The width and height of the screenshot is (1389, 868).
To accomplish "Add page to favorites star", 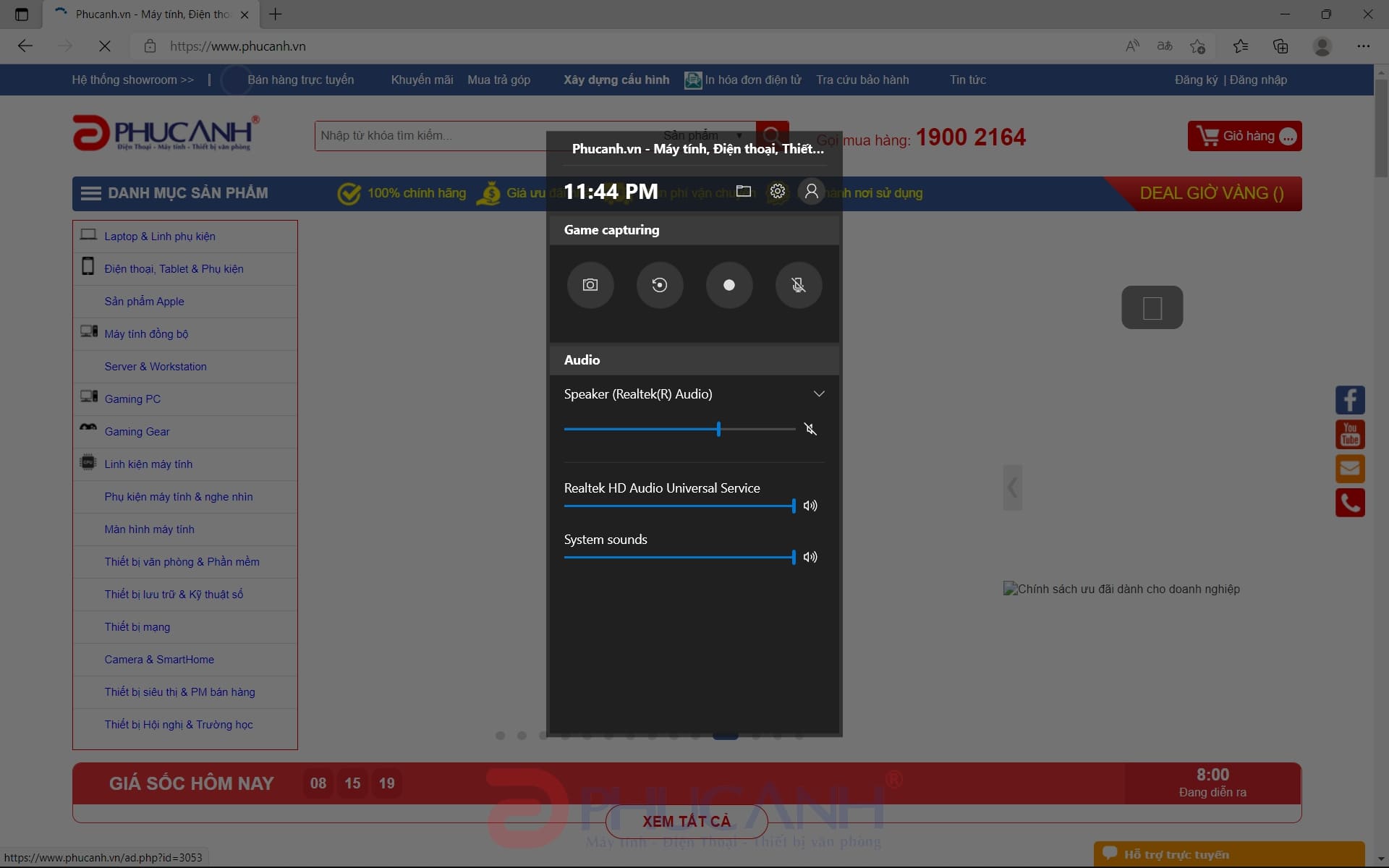I will coord(1198,46).
